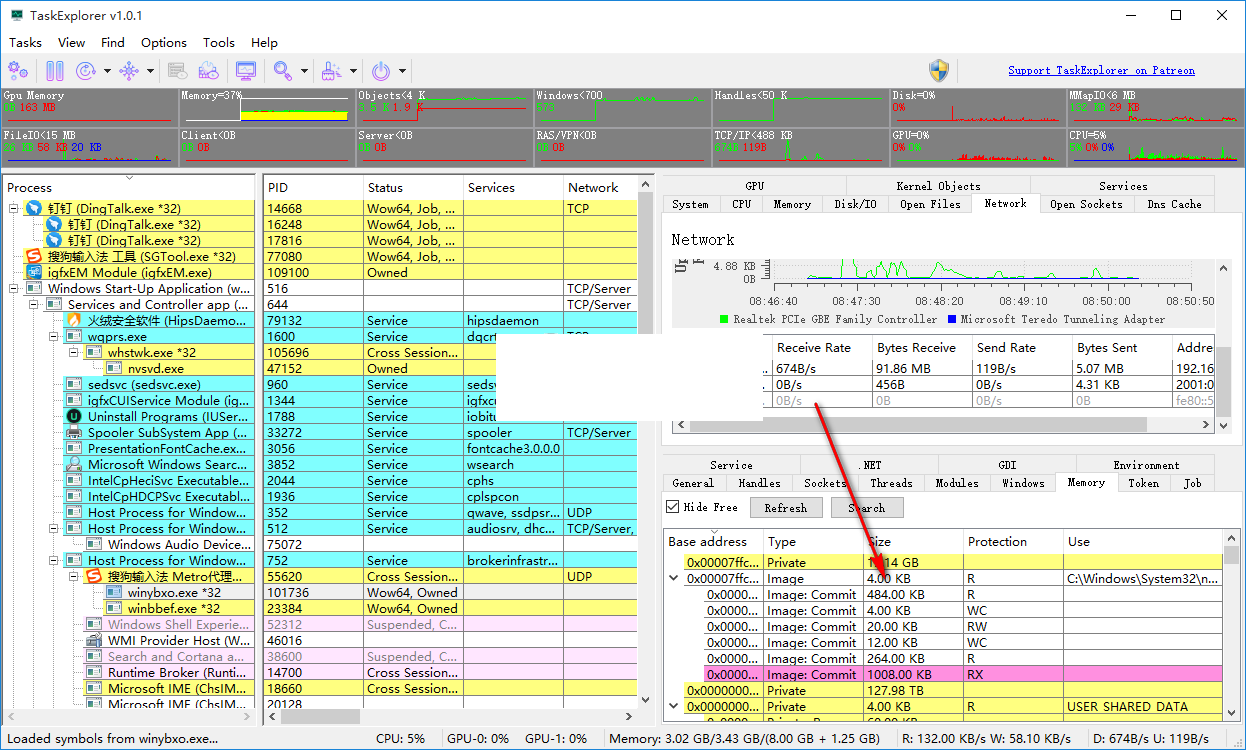Uncheck the Hide Free checkbox
This screenshot has height=750, width=1246.
(672, 507)
